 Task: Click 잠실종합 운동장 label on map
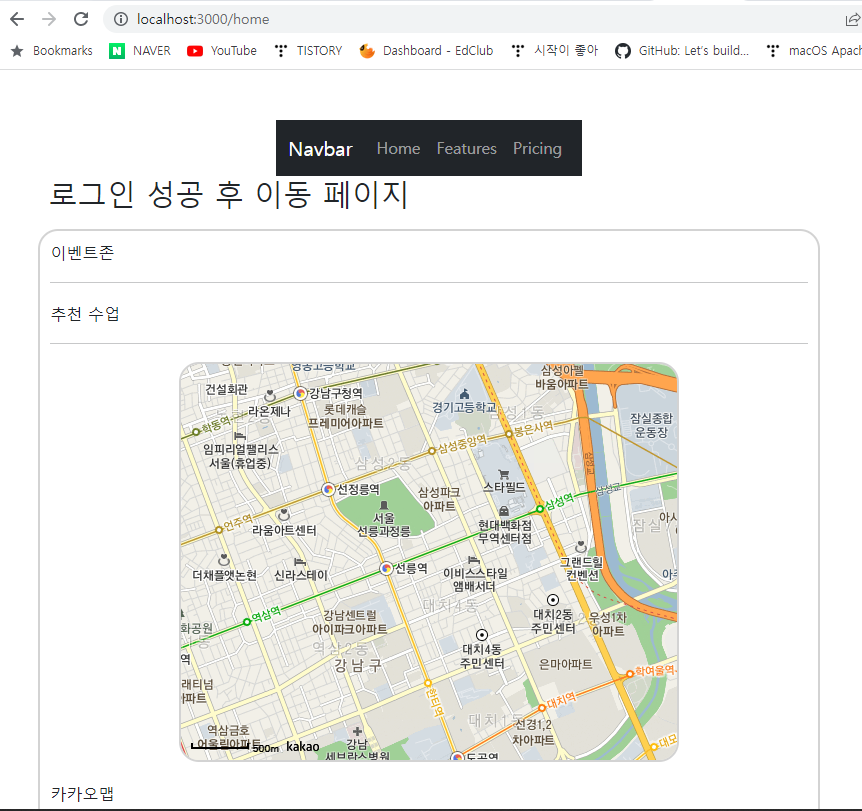point(651,425)
